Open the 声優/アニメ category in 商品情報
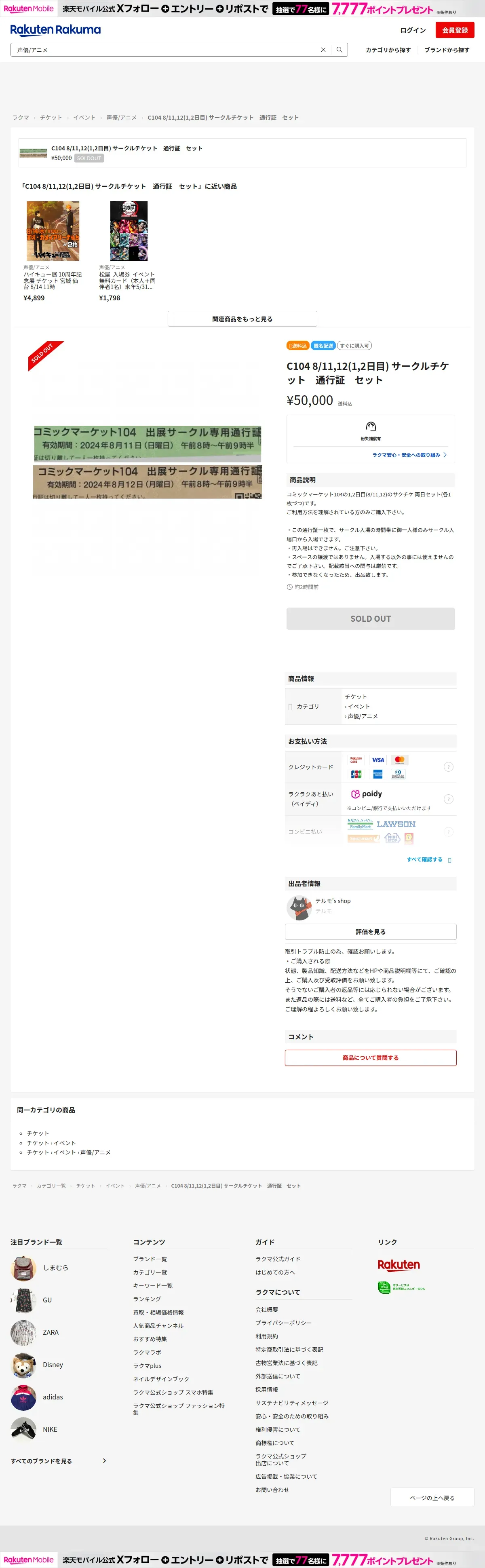 pyautogui.click(x=362, y=716)
